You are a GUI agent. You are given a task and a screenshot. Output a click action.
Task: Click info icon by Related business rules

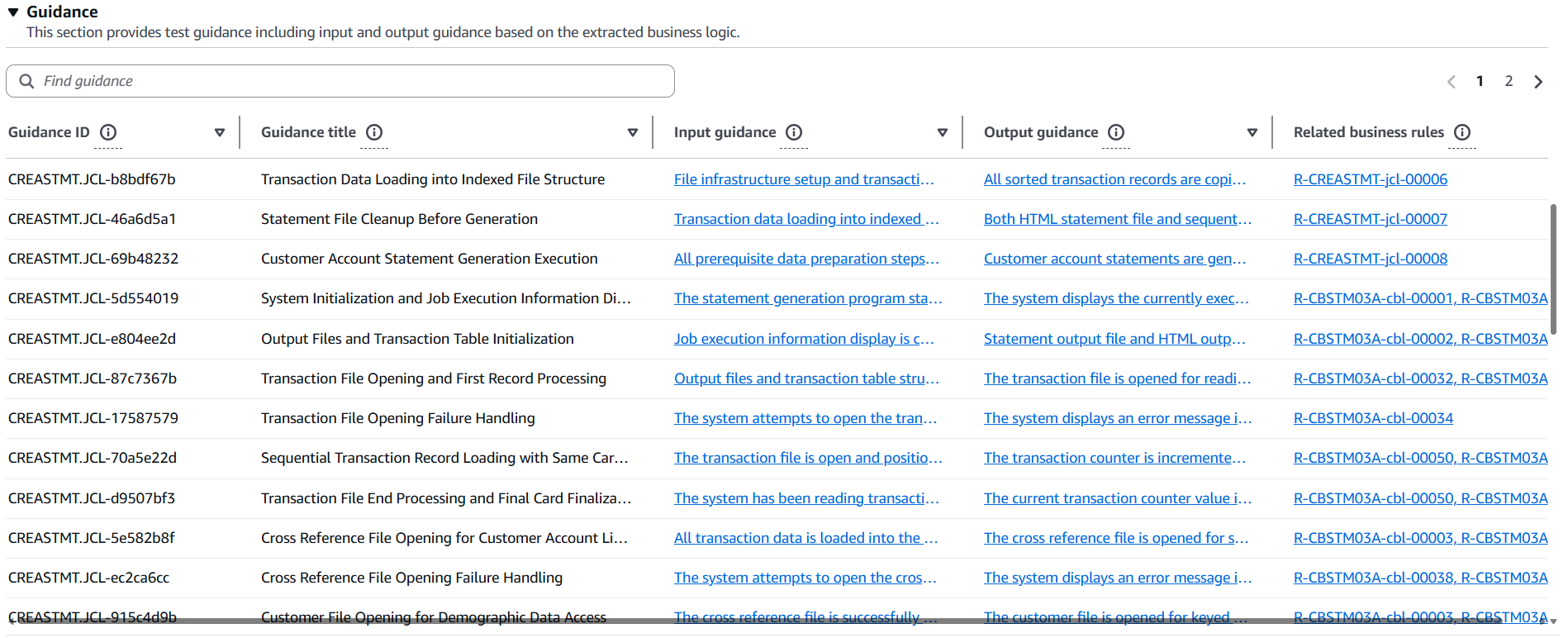(1462, 132)
